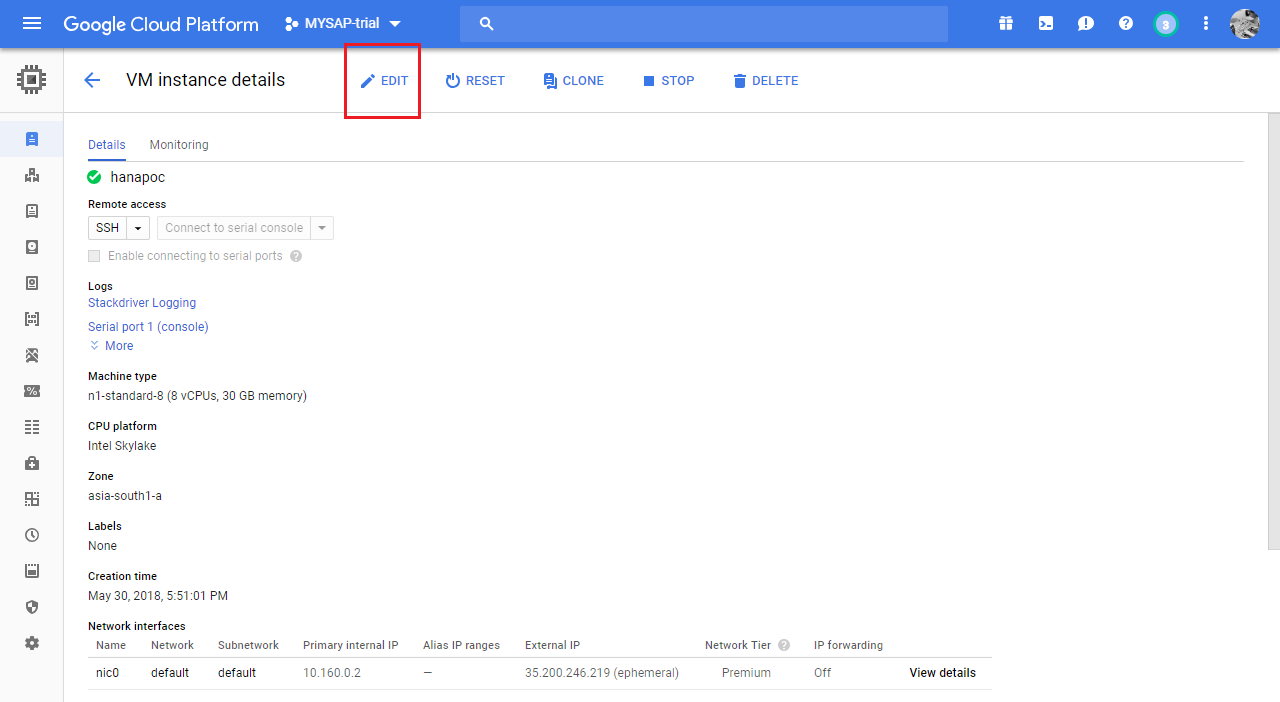Viewport: 1280px width, 702px height.
Task: Activate Cloud Shell terminal icon
Action: click(1046, 23)
